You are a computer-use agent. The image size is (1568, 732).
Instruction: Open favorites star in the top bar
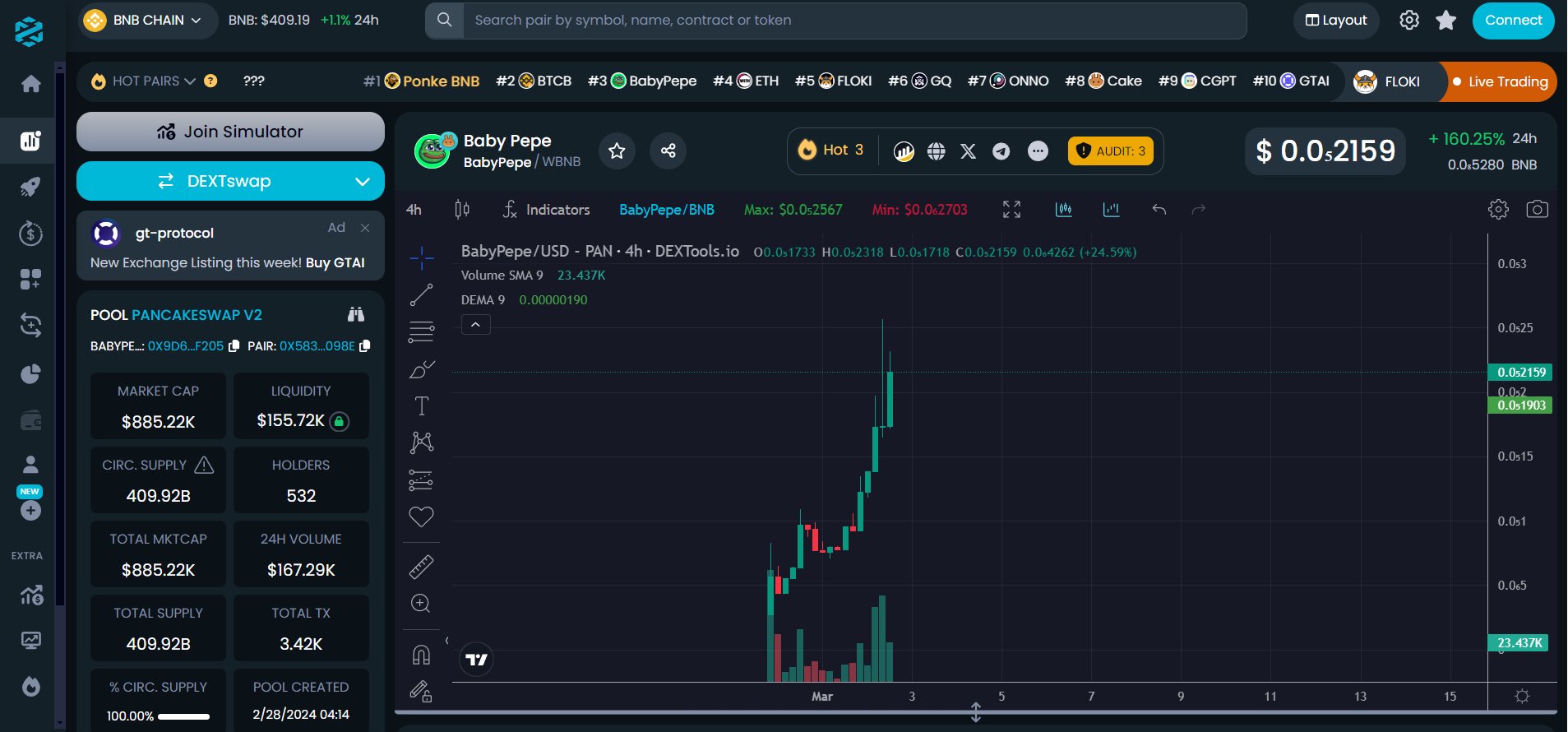pos(1445,20)
